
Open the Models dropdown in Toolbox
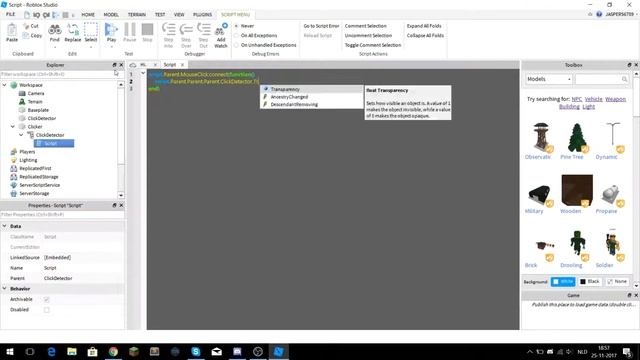(548, 79)
